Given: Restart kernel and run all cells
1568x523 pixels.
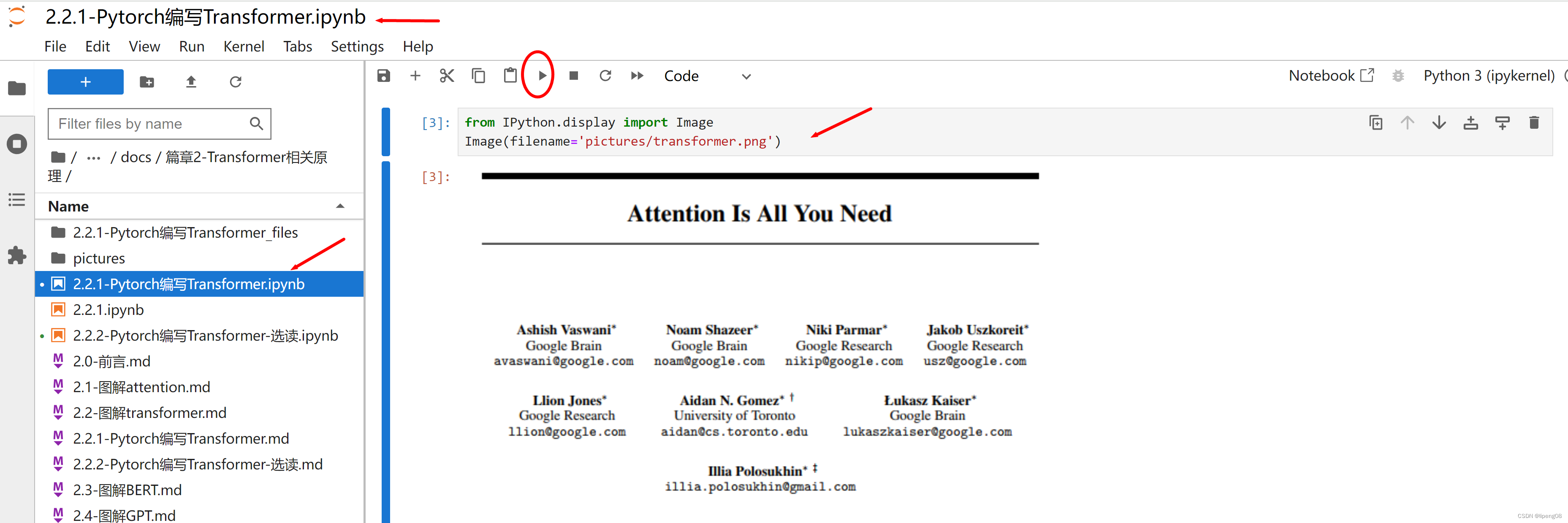Looking at the screenshot, I should [x=637, y=76].
